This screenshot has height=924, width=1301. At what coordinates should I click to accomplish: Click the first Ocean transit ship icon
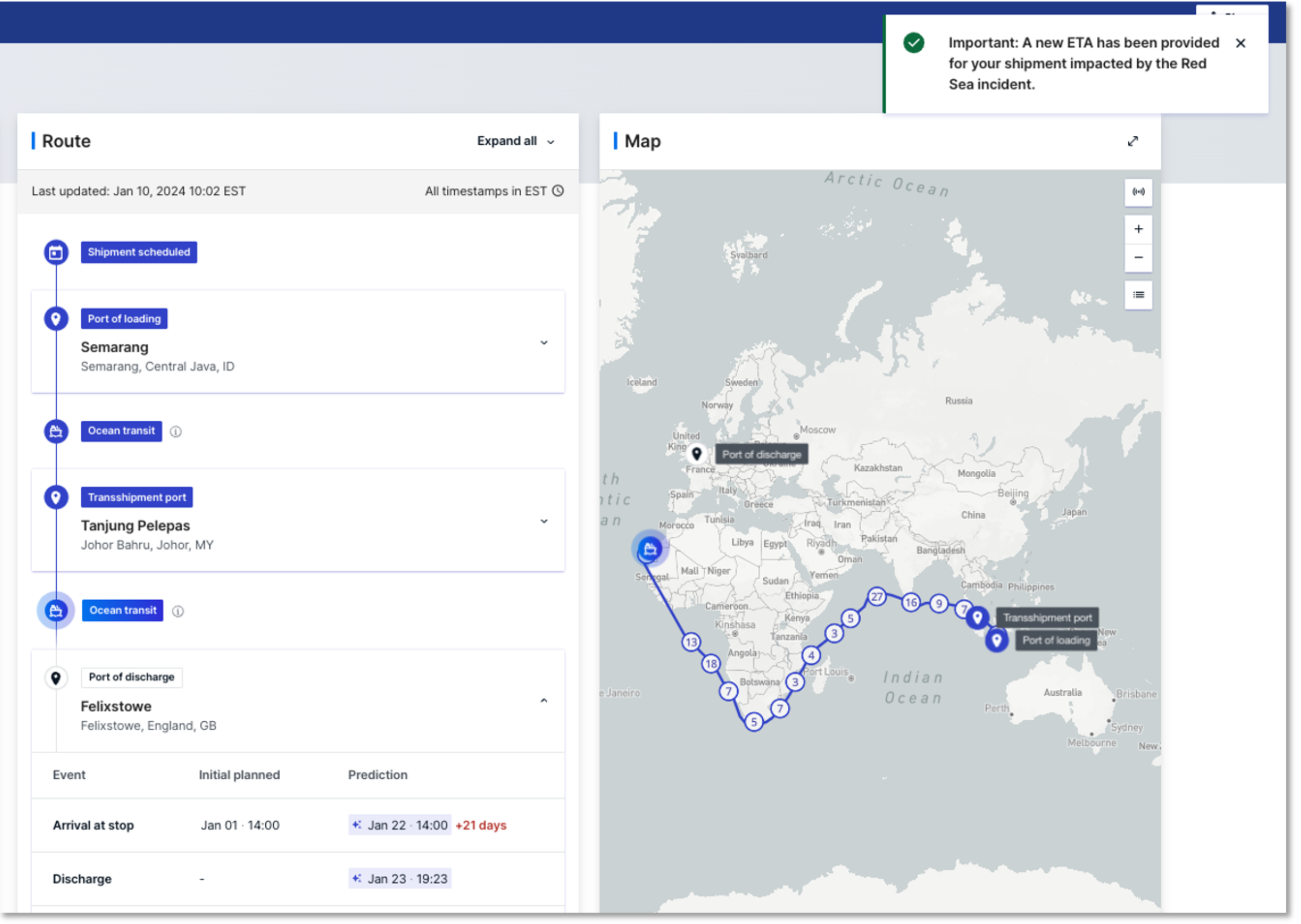tap(56, 432)
